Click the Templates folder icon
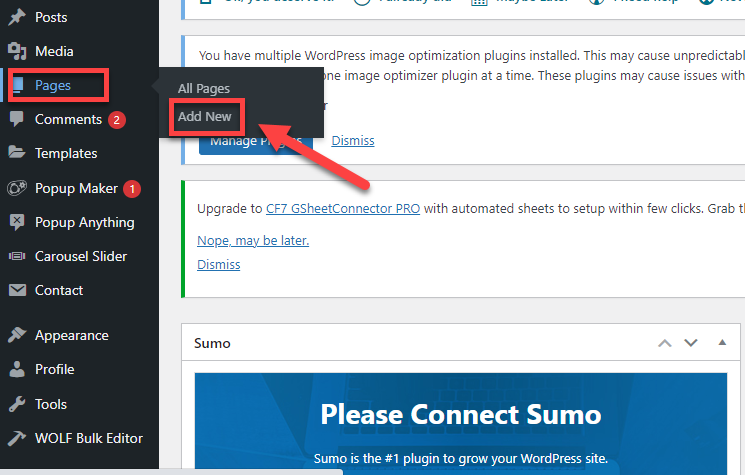The height and width of the screenshot is (475, 745). (x=17, y=153)
